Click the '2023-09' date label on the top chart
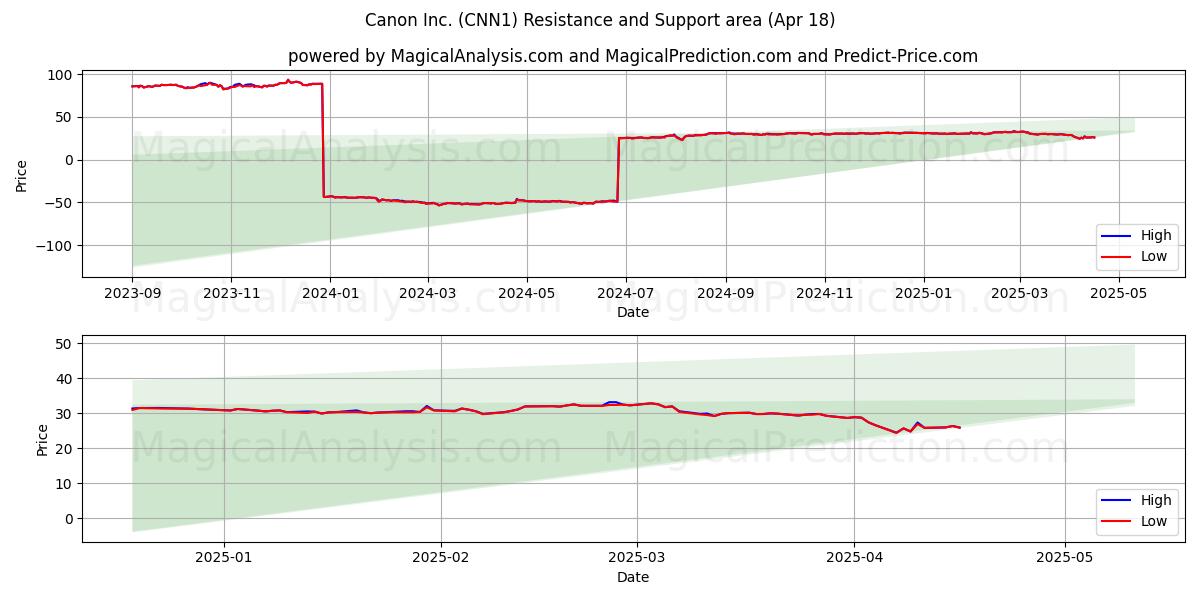 [132, 294]
